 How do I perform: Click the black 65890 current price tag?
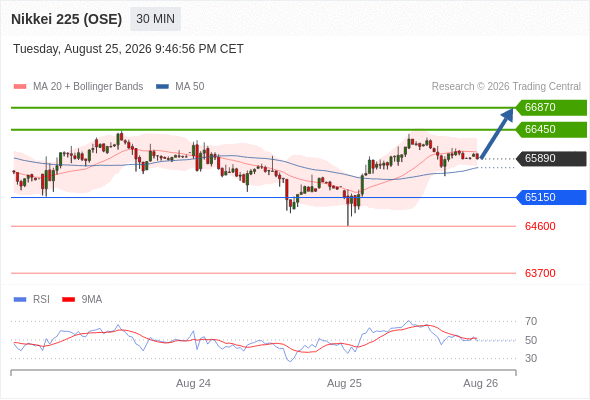[x=551, y=158]
